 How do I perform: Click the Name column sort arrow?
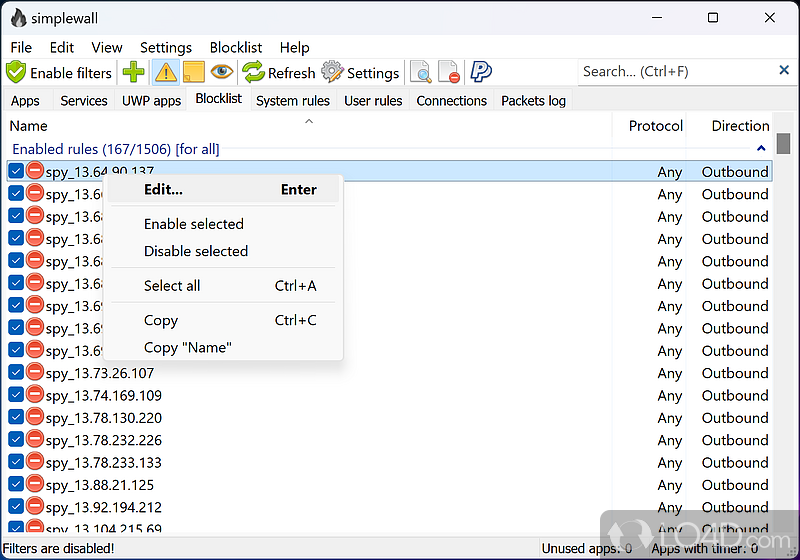coord(309,121)
